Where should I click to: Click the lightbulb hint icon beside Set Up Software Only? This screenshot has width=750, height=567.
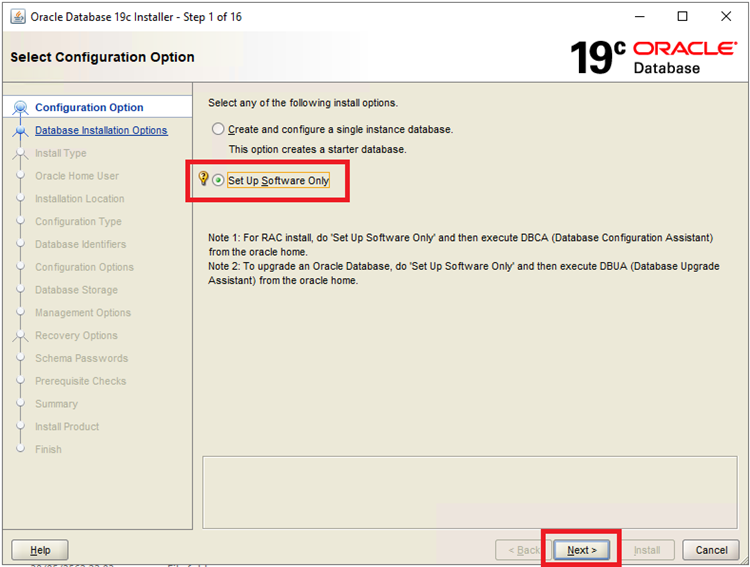click(203, 178)
